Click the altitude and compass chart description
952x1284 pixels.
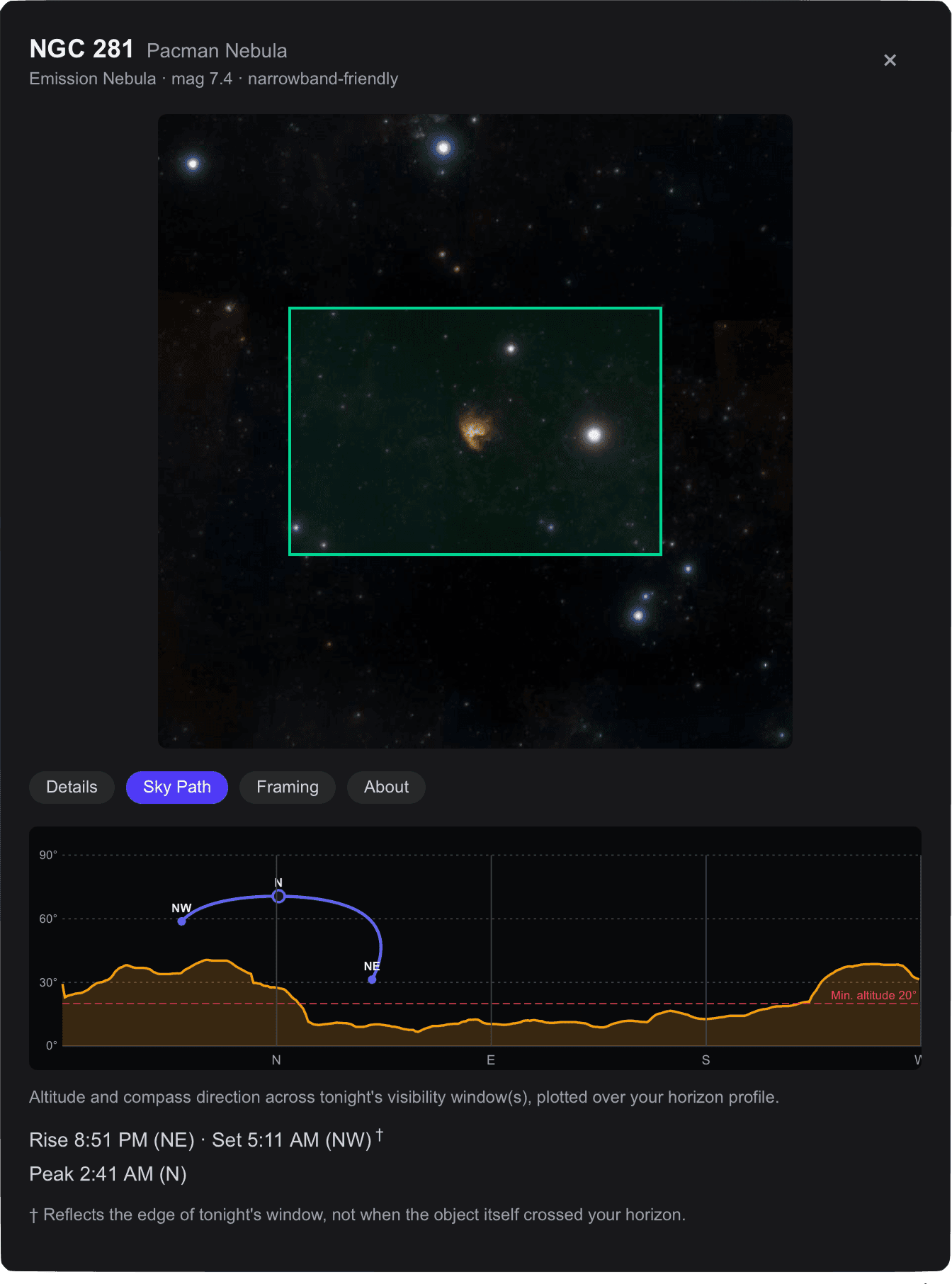tap(404, 1098)
